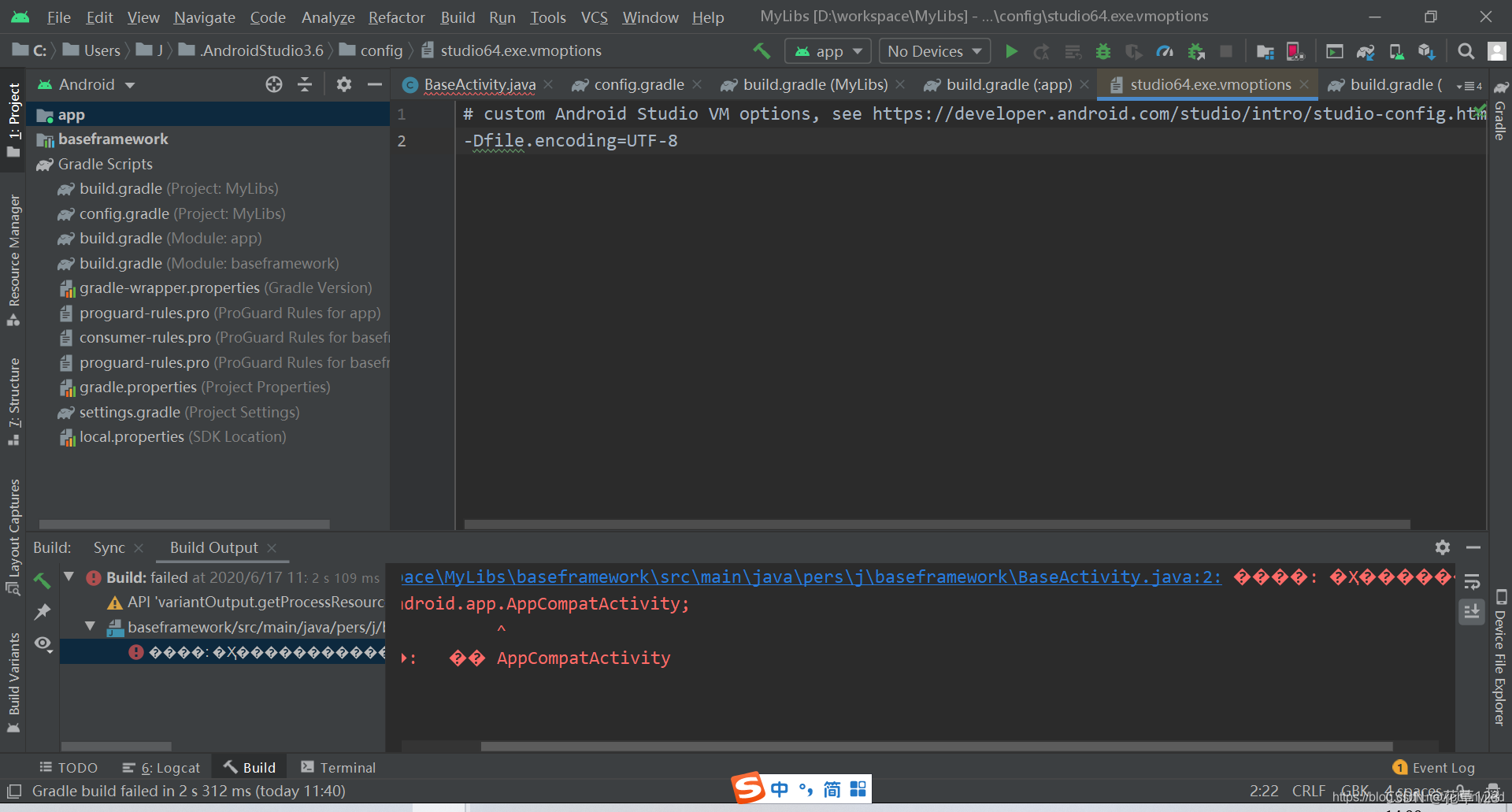Toggle the Device File Explorer panel
1512x812 pixels.
(1501, 656)
